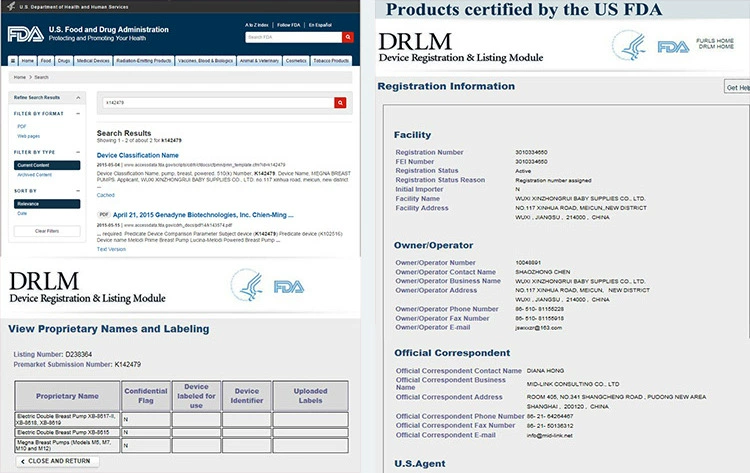Screen dimensions: 750x473
Task: Open the Vaccines, Blood & Biologics tab
Action: pyautogui.click(x=205, y=61)
